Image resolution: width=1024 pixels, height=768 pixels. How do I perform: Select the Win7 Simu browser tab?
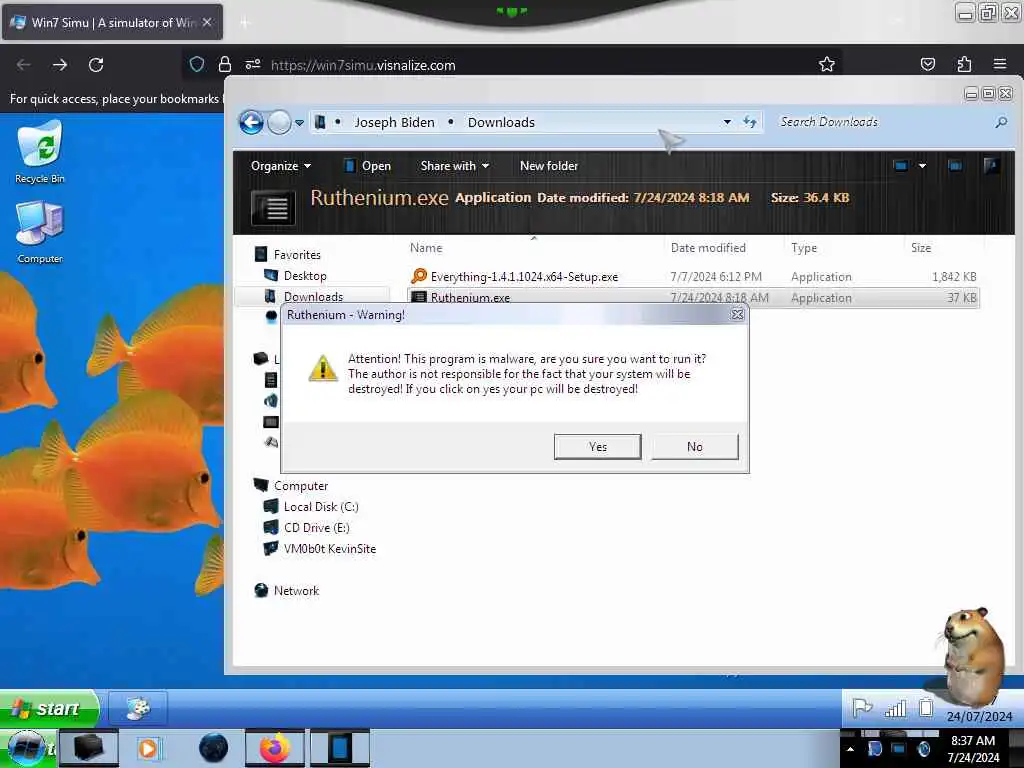coord(112,22)
